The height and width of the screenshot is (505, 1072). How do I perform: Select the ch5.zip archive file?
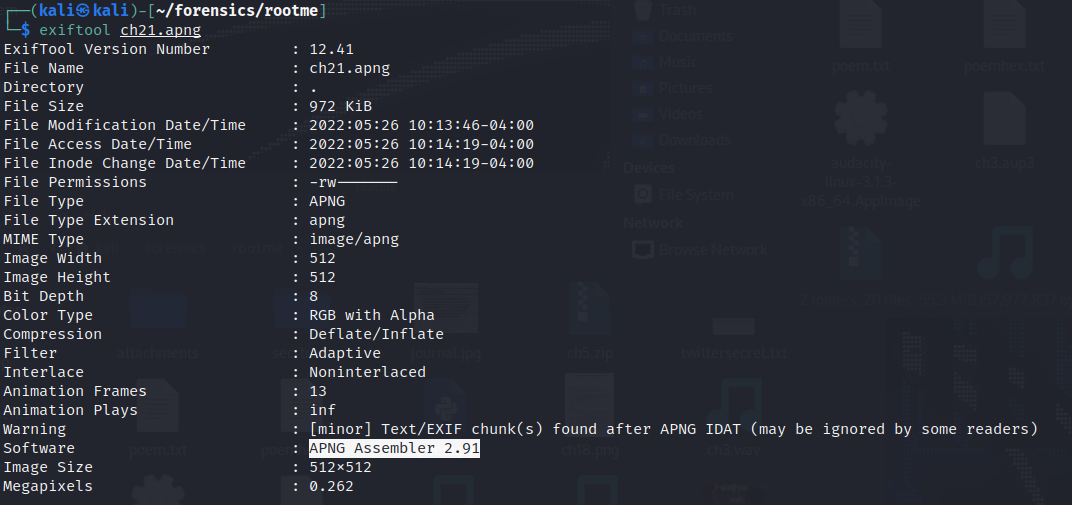[589, 310]
